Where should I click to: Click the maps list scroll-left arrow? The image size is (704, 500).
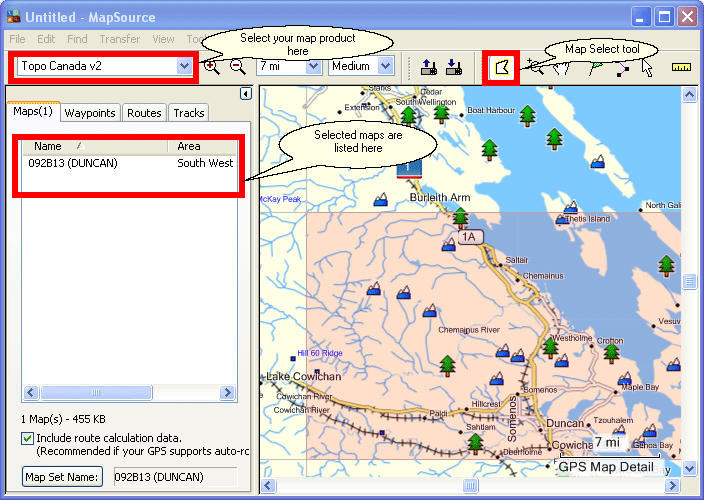point(31,393)
